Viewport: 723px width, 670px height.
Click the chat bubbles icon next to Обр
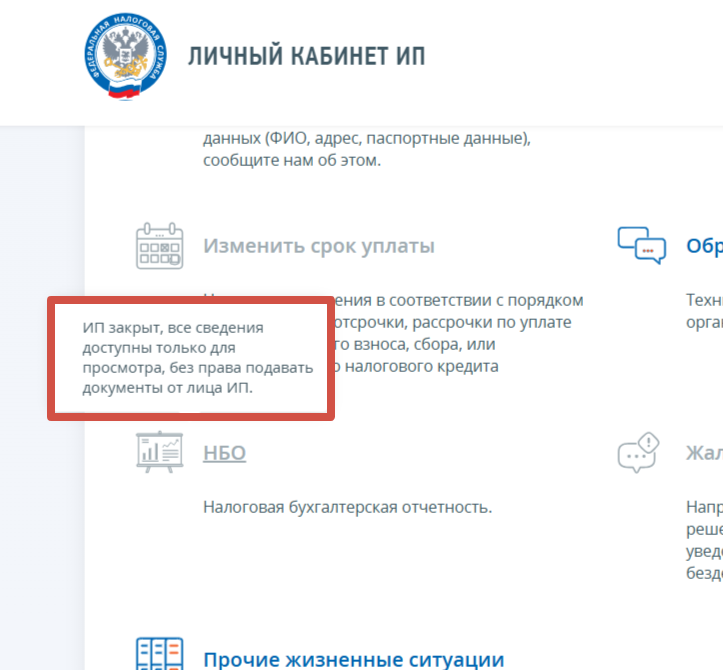[641, 245]
